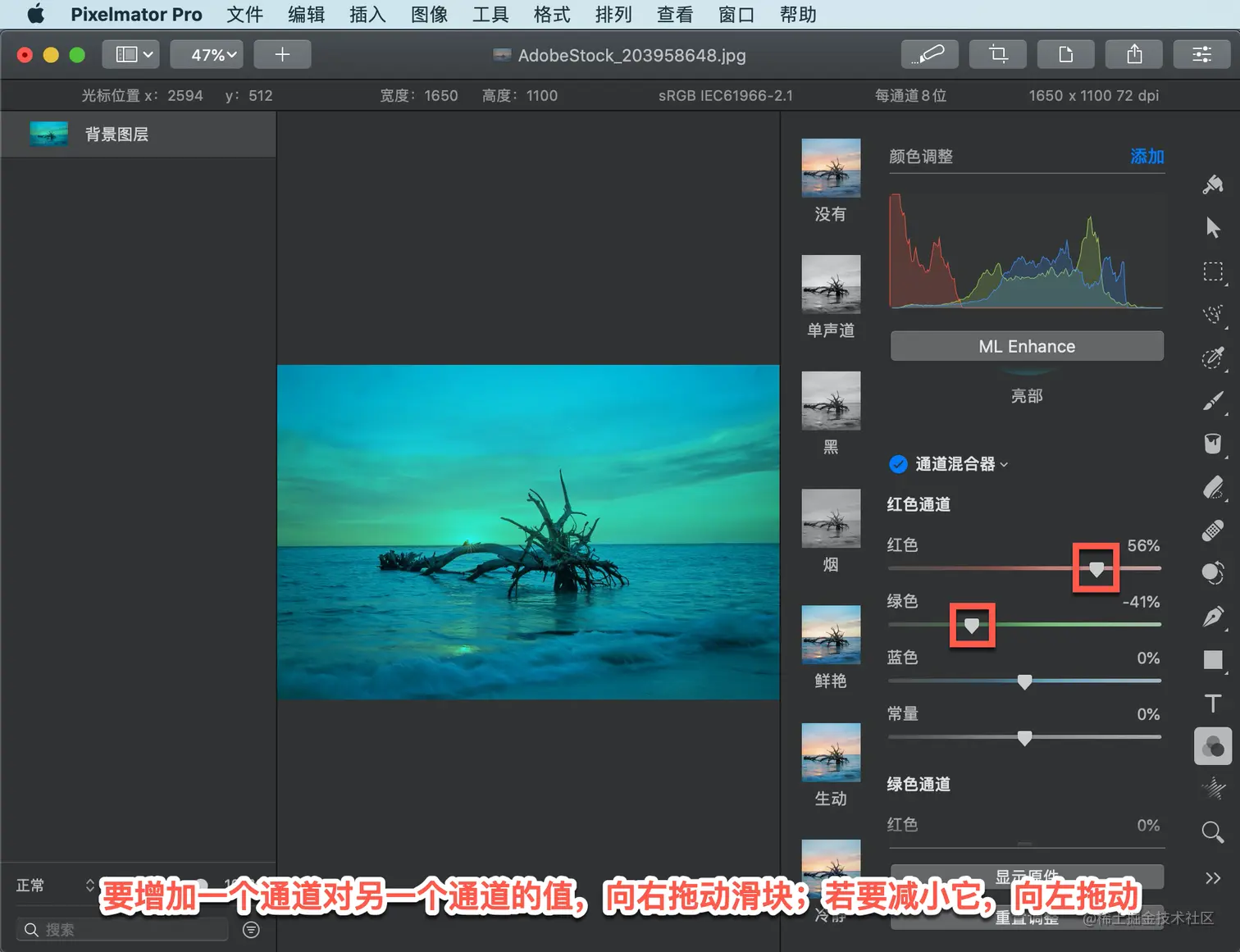Click the 红色 slider handle at 56%
The width and height of the screenshot is (1240, 952).
click(1096, 569)
